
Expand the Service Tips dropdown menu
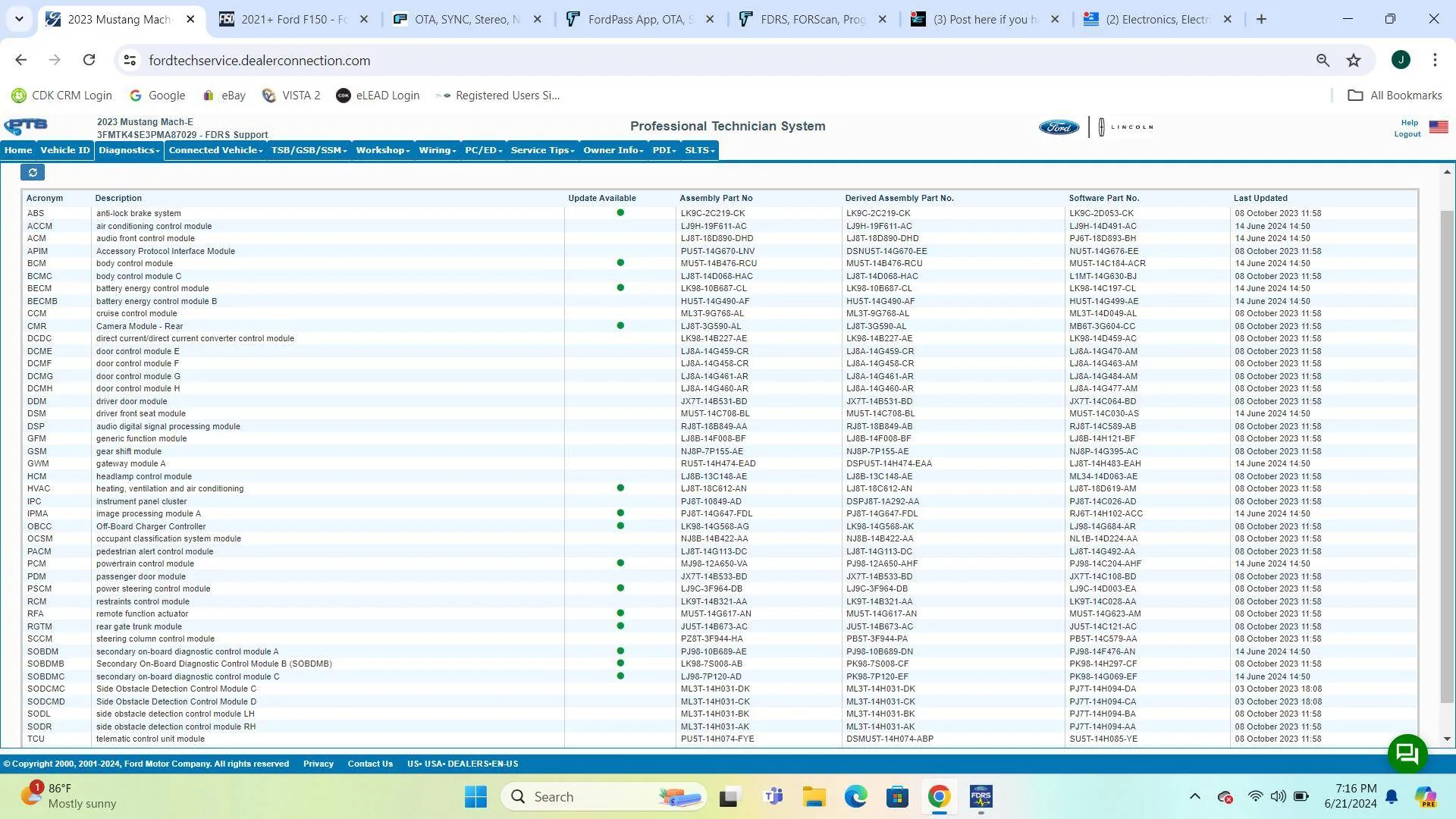click(542, 150)
